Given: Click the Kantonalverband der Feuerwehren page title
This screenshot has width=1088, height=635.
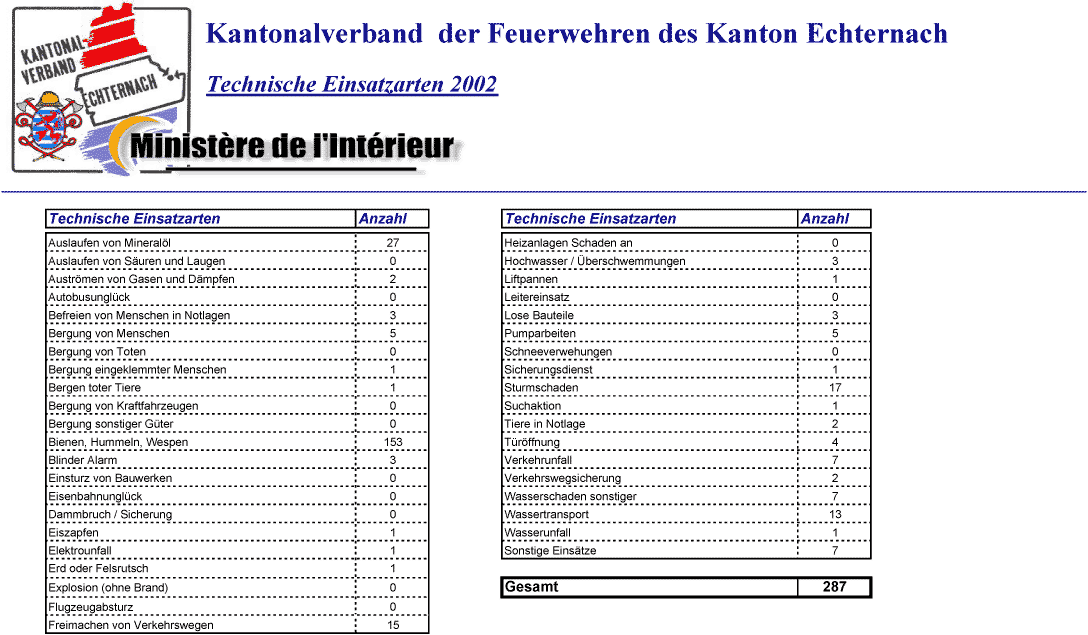Looking at the screenshot, I should [x=577, y=33].
